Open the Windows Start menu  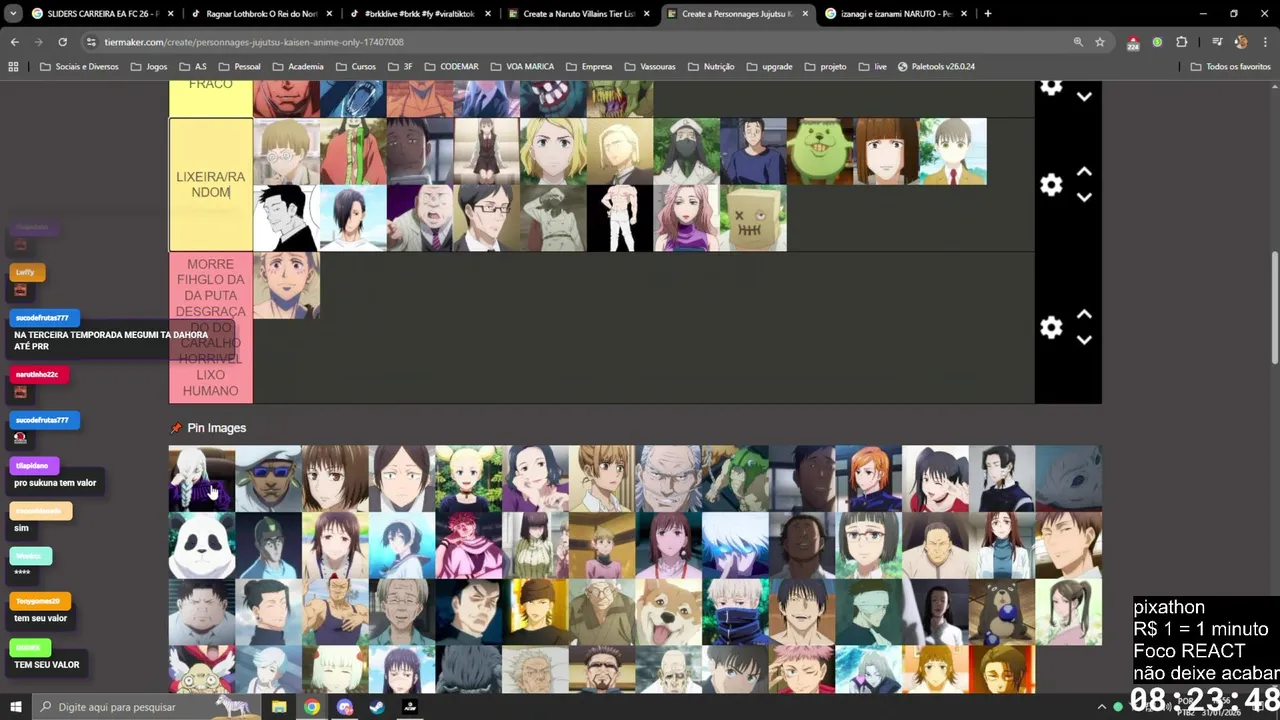tap(16, 707)
